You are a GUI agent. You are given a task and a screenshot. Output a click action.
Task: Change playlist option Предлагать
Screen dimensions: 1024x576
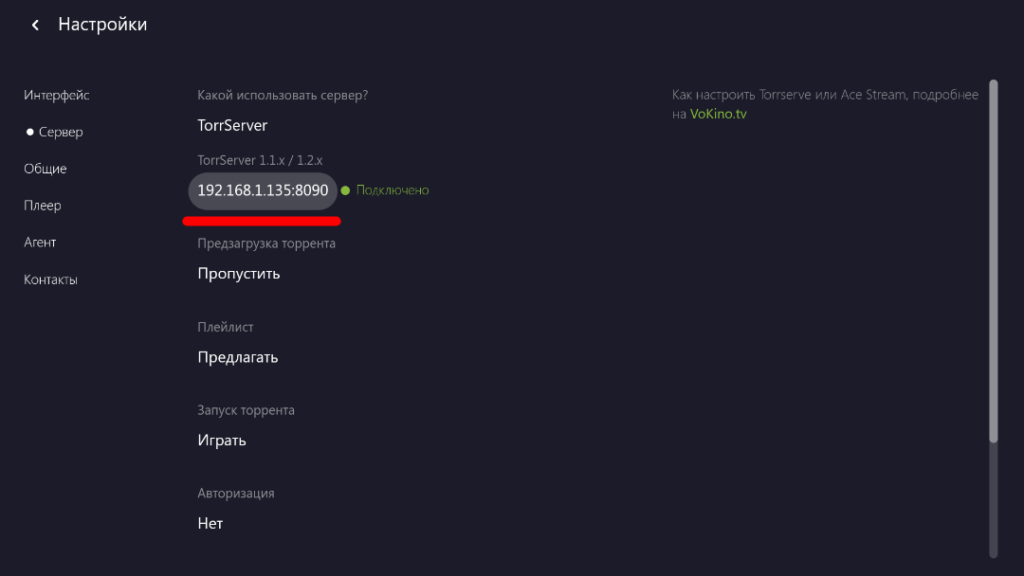tap(238, 357)
